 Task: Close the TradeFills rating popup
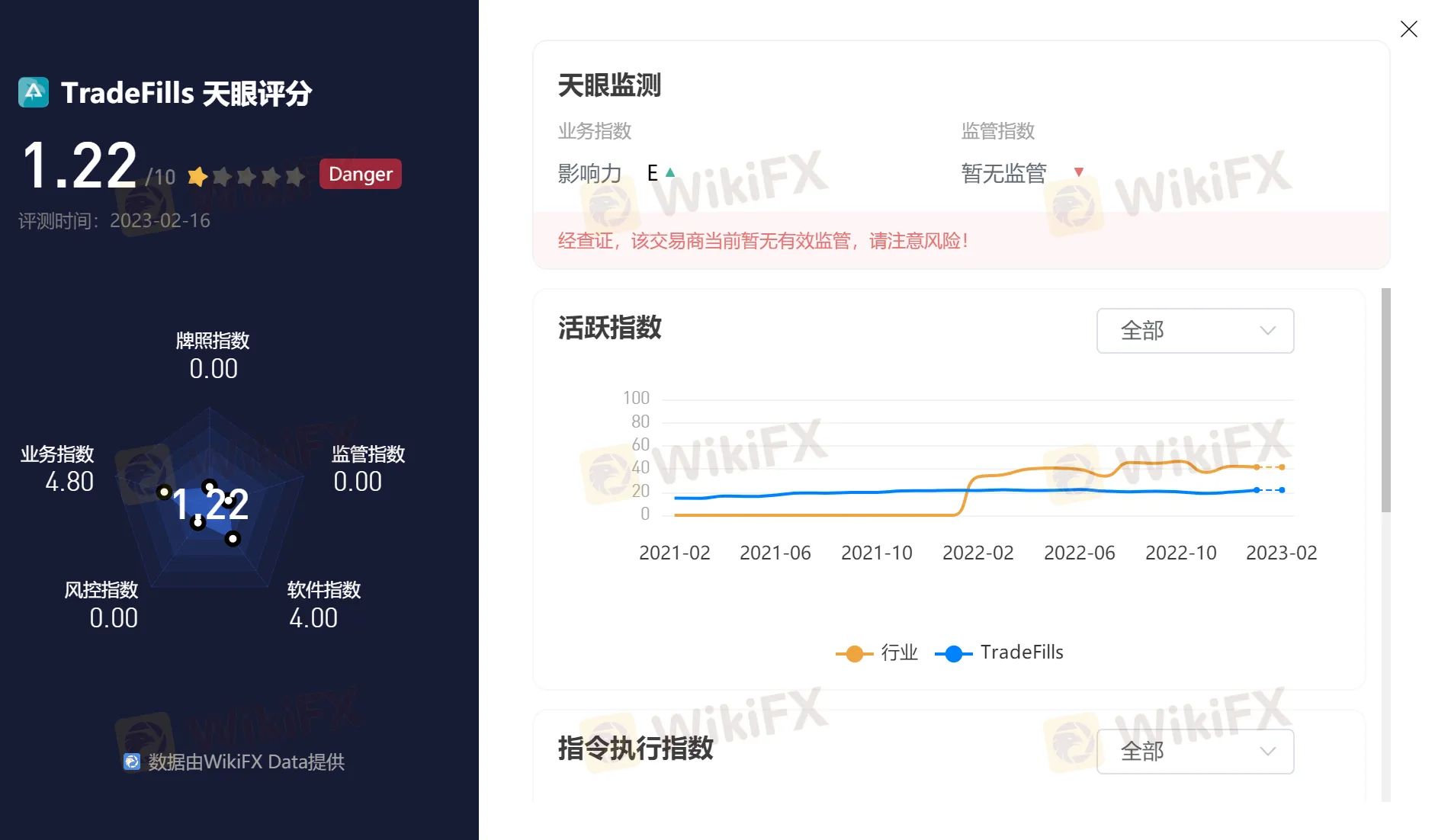coord(1408,29)
